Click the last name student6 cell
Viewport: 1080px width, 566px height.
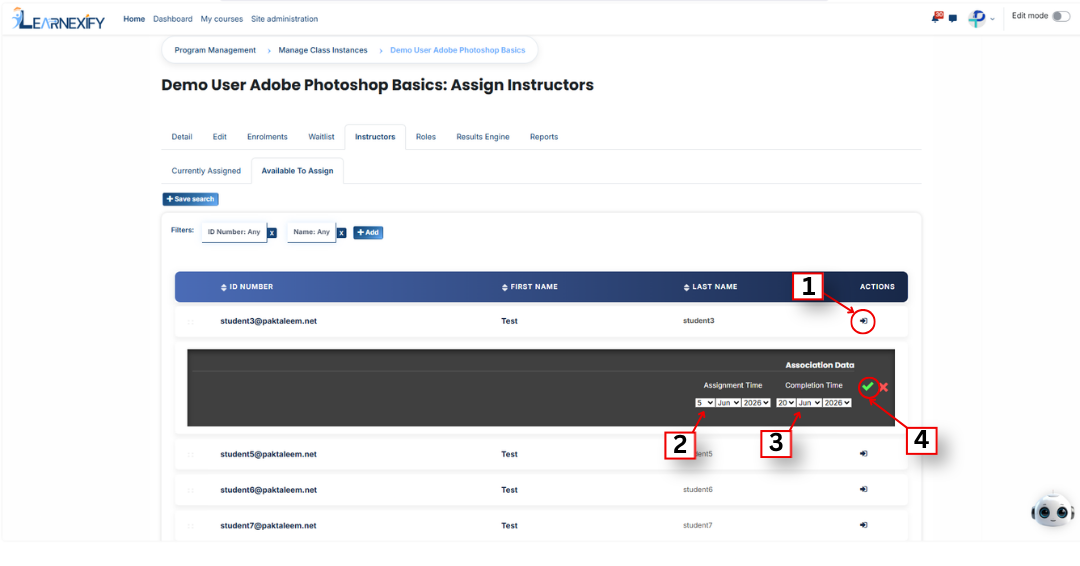698,490
